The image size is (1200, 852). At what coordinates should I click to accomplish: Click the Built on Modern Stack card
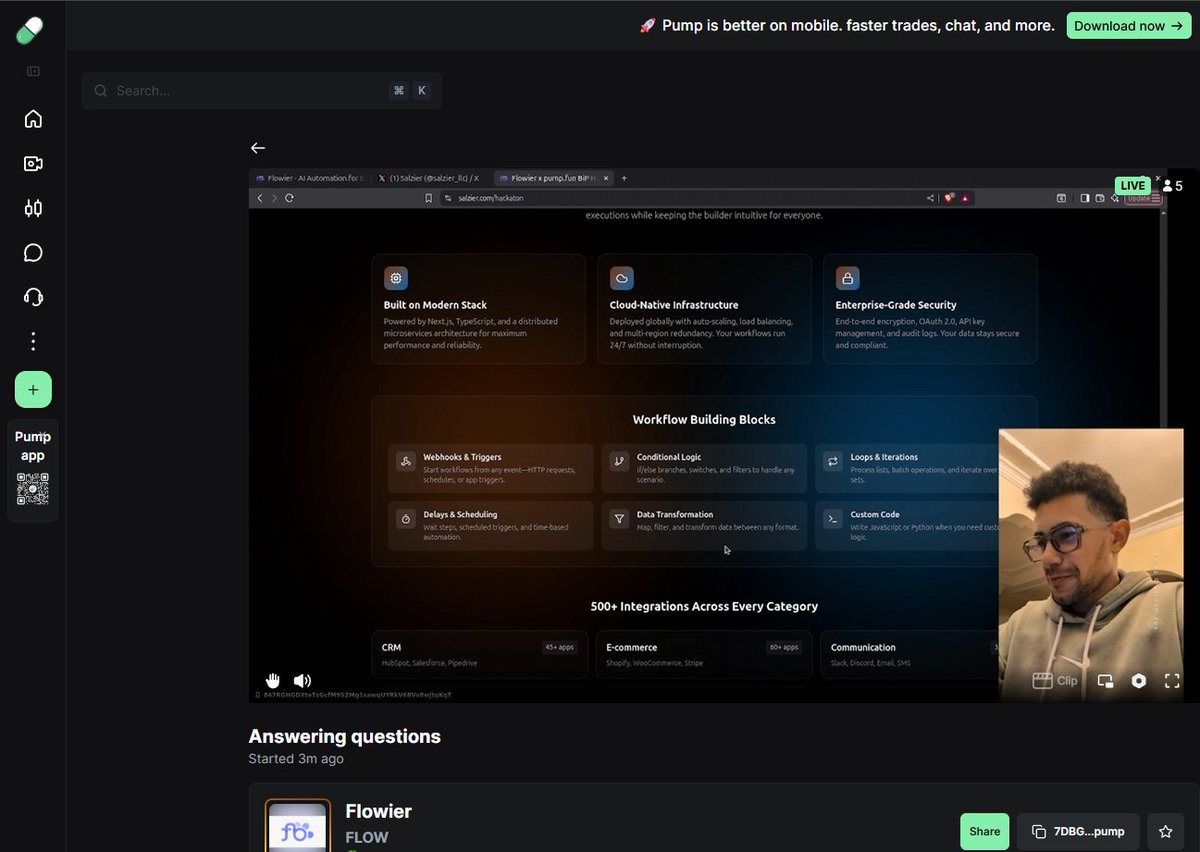pos(478,308)
